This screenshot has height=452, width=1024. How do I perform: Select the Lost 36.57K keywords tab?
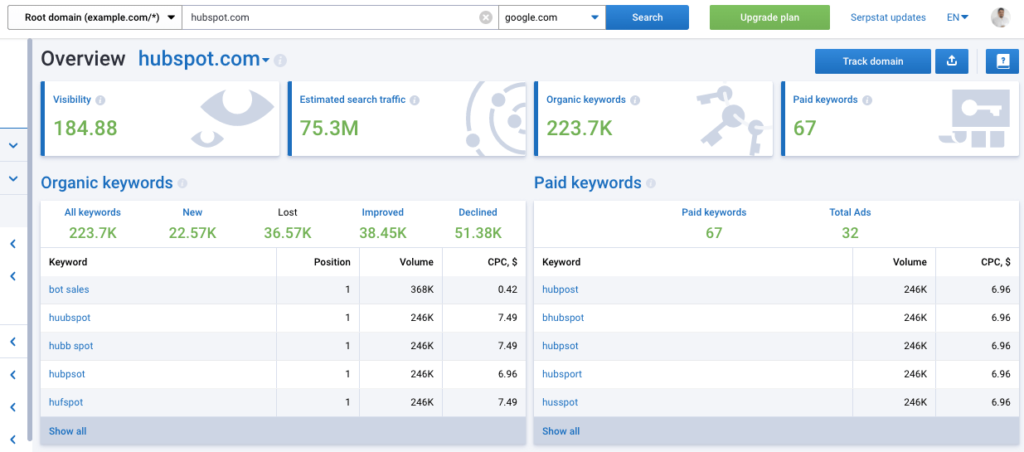click(x=287, y=223)
